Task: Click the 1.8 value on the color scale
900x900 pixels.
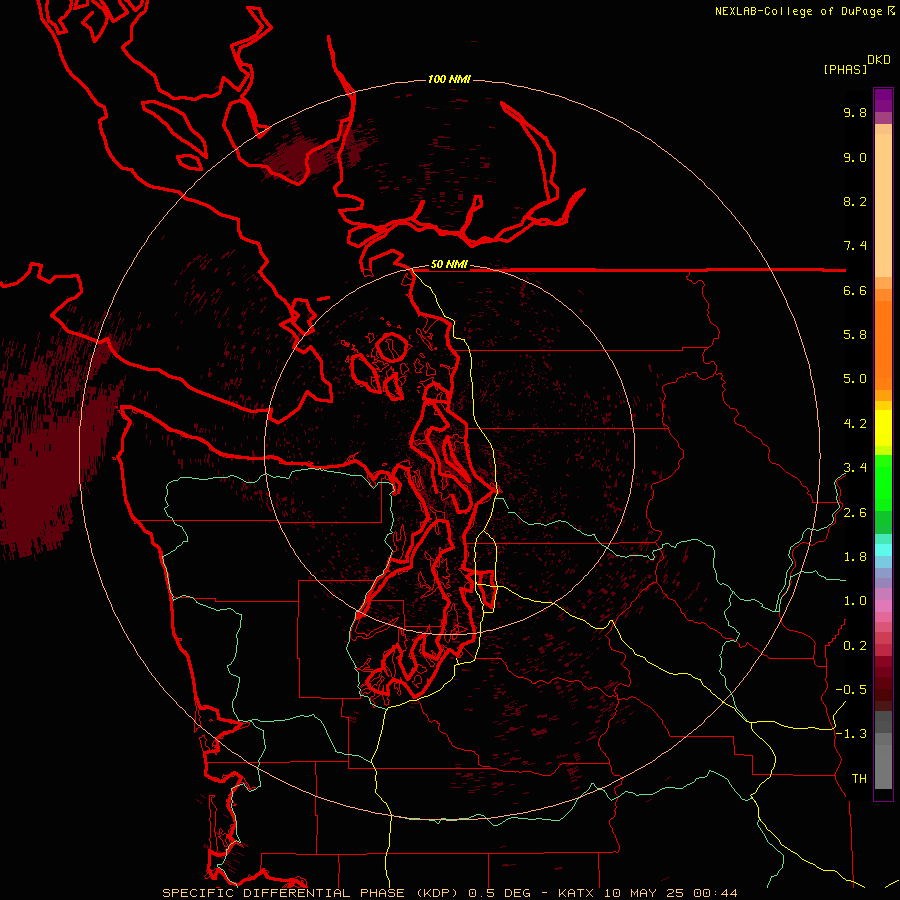Action: coord(855,557)
